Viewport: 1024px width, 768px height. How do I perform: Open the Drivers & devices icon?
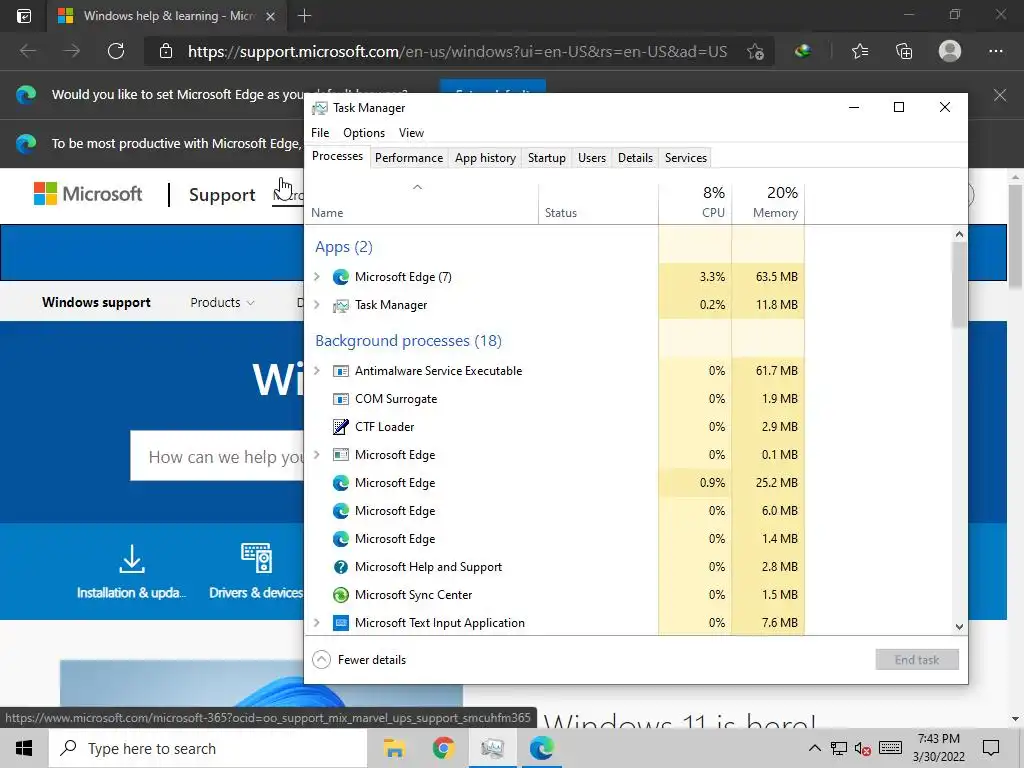[x=256, y=558]
